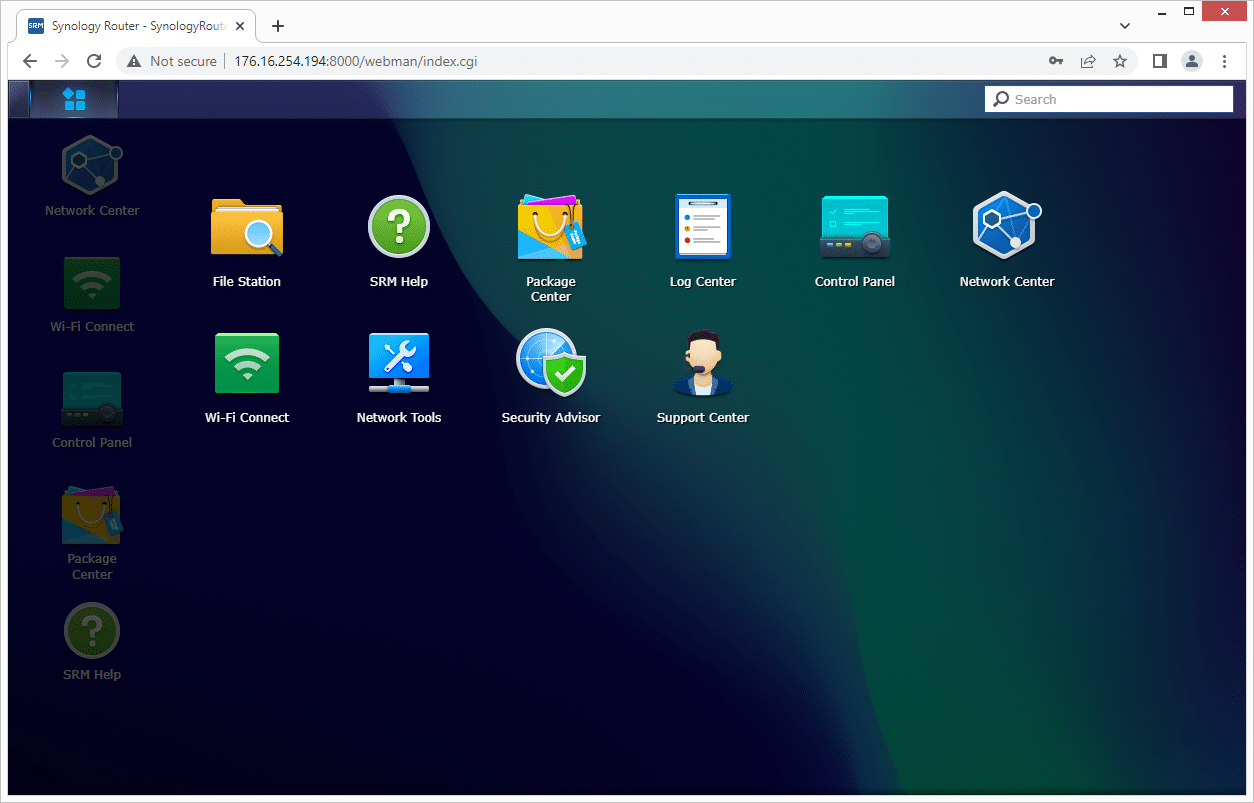Screen dimensions: 1254x803
Task: Click dimmed Control Panel desktop shortcut
Action: [x=92, y=410]
